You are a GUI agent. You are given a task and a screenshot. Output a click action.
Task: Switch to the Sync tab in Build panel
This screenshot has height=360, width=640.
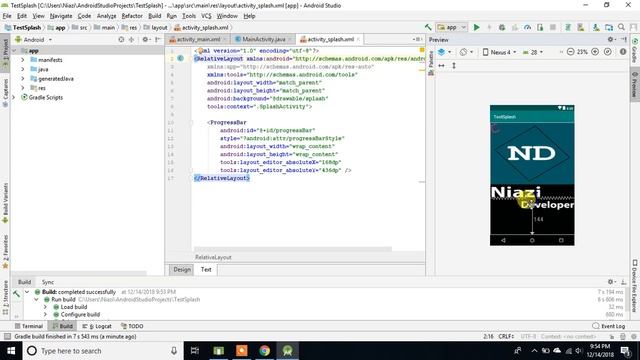click(48, 282)
